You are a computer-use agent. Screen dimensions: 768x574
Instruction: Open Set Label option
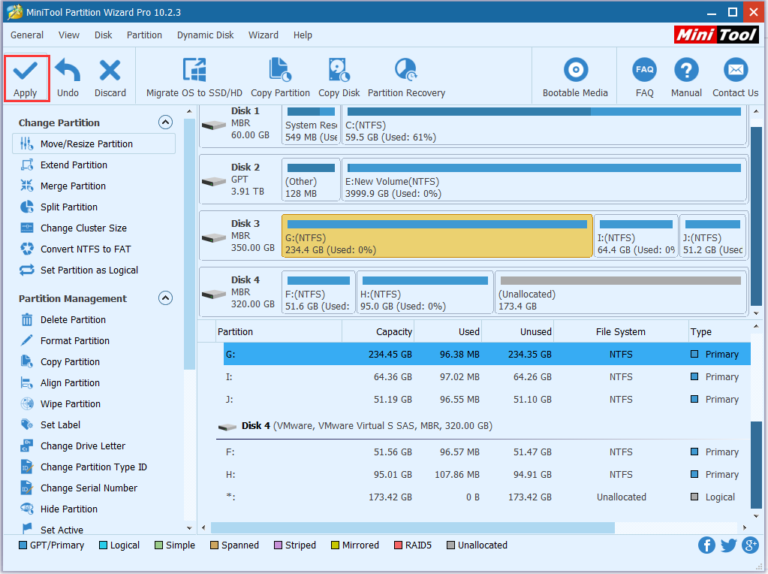(x=60, y=425)
